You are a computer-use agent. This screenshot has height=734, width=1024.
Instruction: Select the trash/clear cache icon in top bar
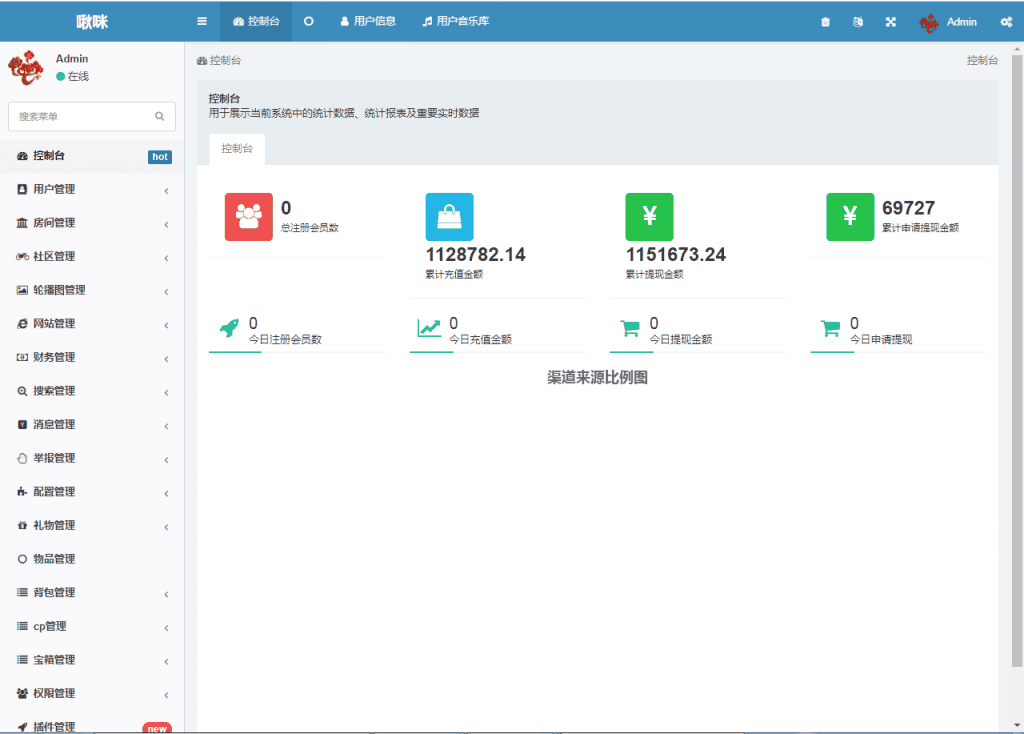(x=825, y=20)
